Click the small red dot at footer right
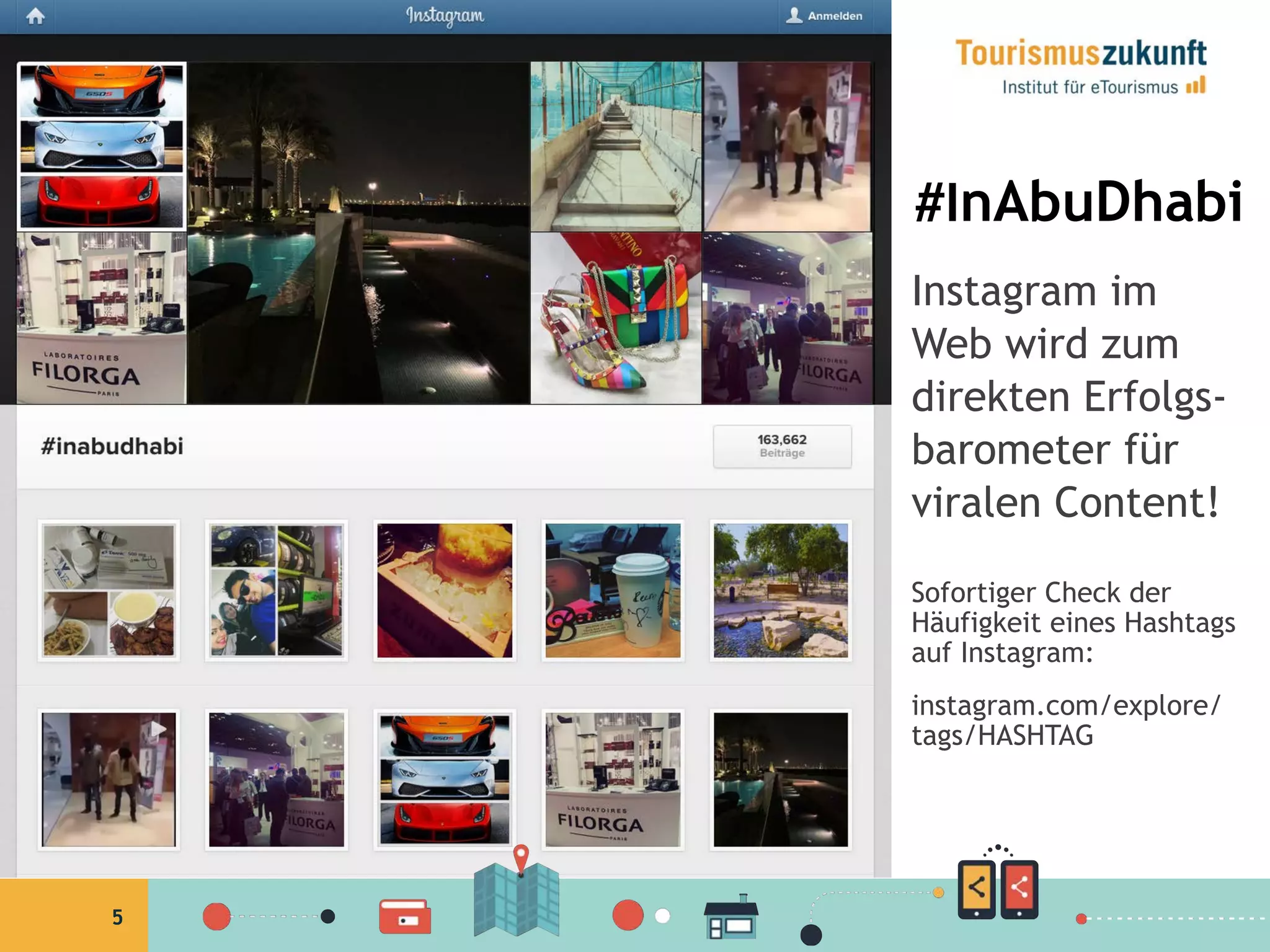The width and height of the screenshot is (1270, 952). [1081, 919]
